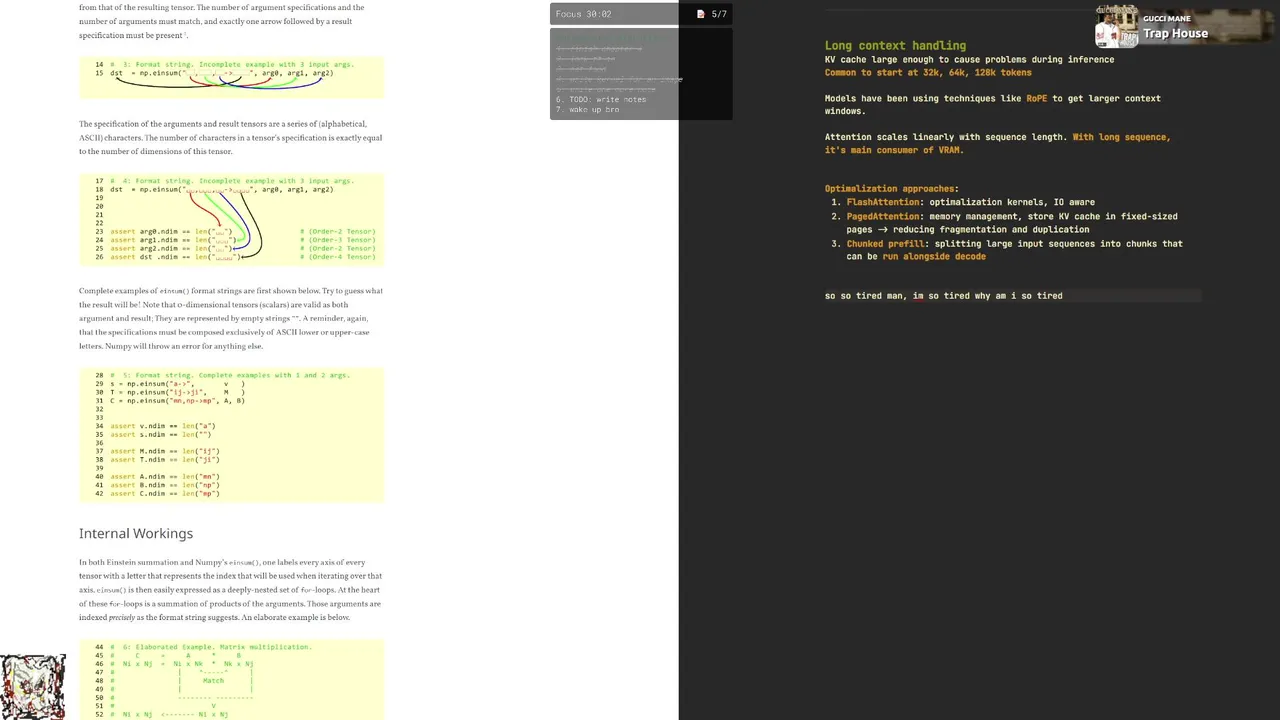The width and height of the screenshot is (1280, 720).
Task: Select the '6. TODO: write notes' task
Action: (x=601, y=100)
